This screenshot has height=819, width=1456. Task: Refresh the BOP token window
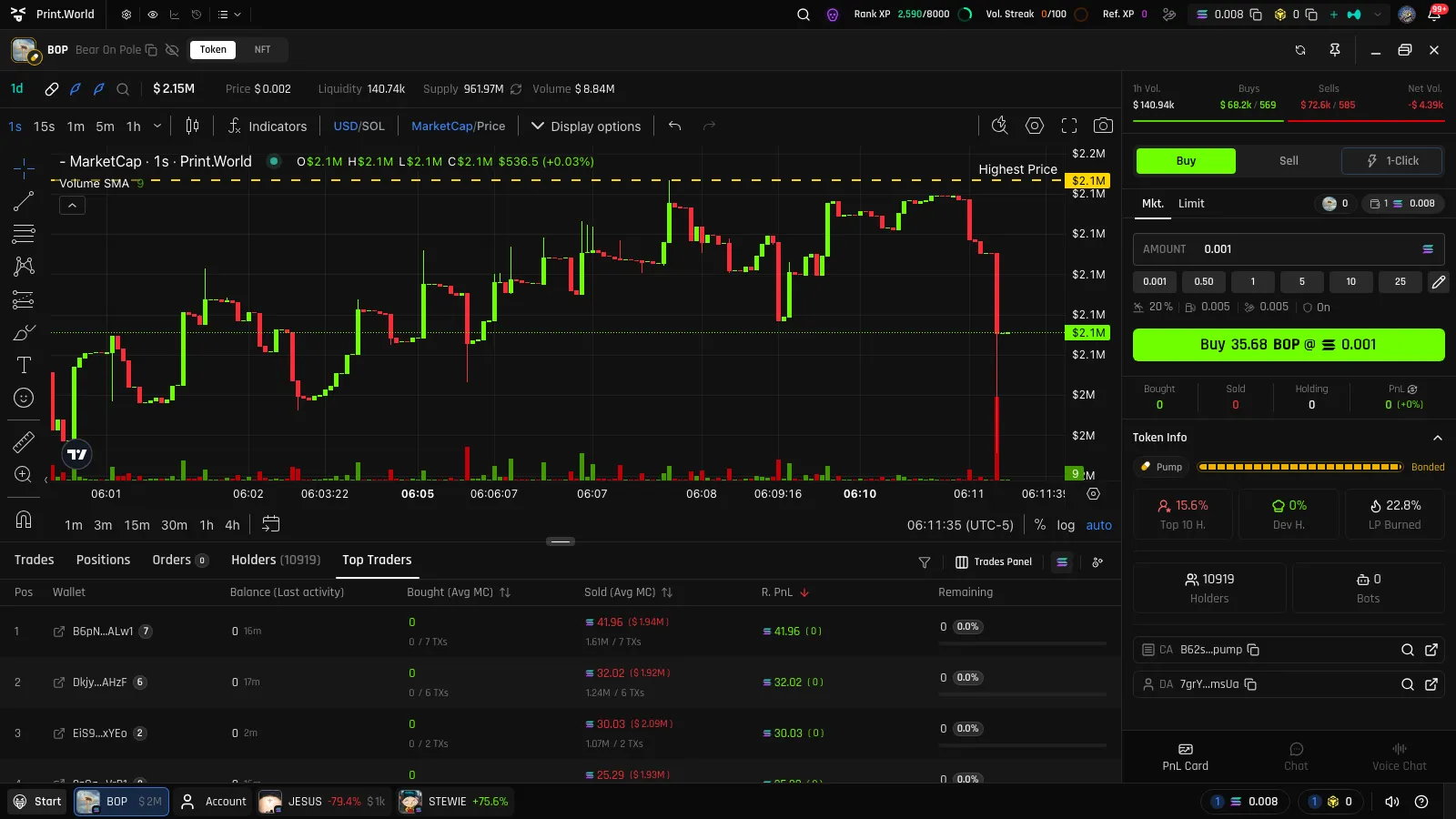point(1300,50)
